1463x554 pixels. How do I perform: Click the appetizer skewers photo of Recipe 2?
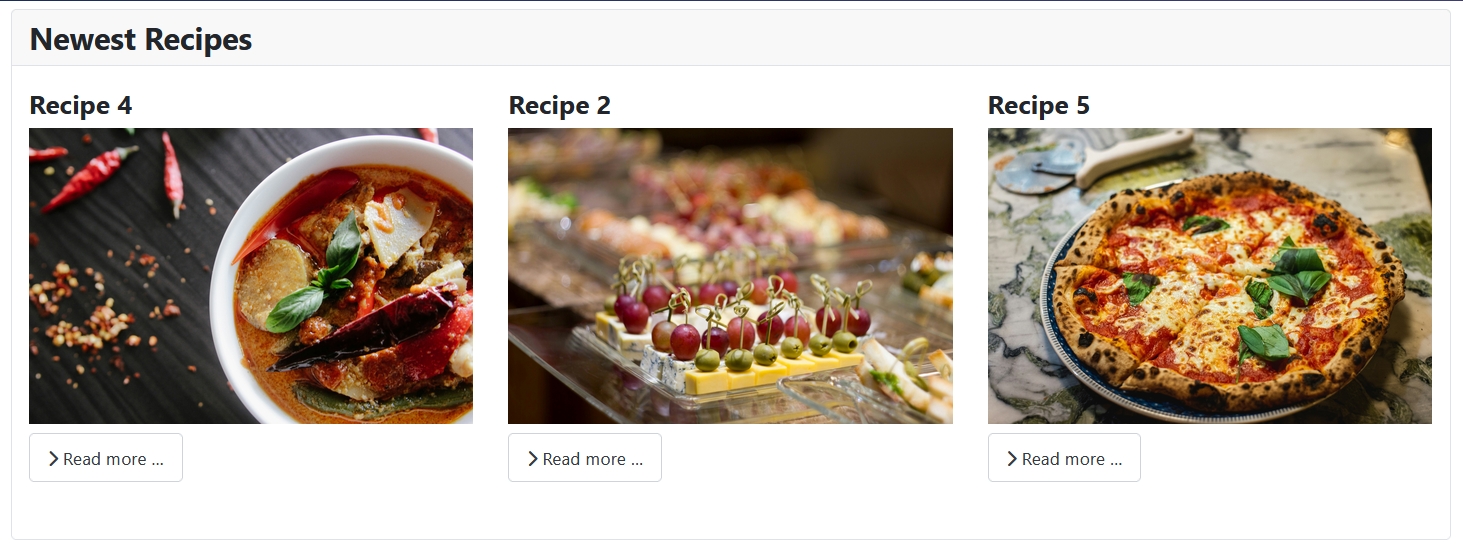pyautogui.click(x=730, y=276)
